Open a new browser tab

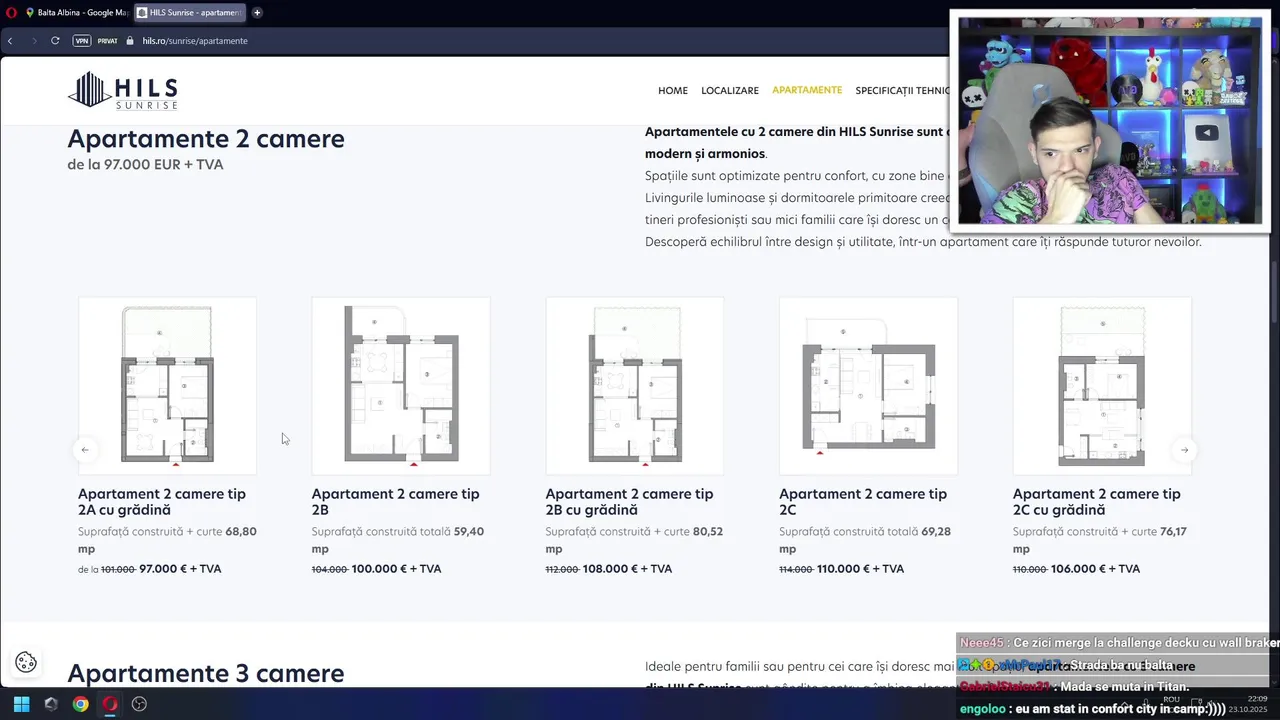[x=257, y=13]
